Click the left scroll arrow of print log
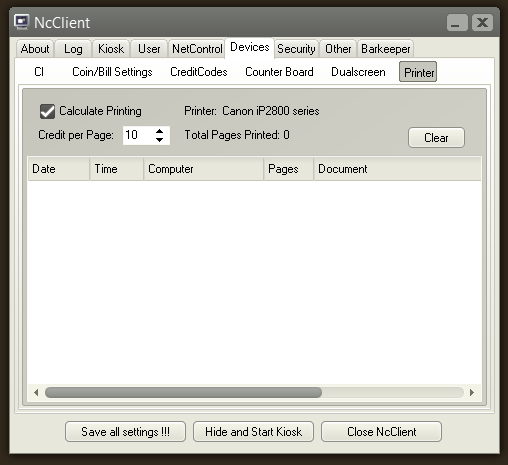The height and width of the screenshot is (465, 508). point(36,392)
